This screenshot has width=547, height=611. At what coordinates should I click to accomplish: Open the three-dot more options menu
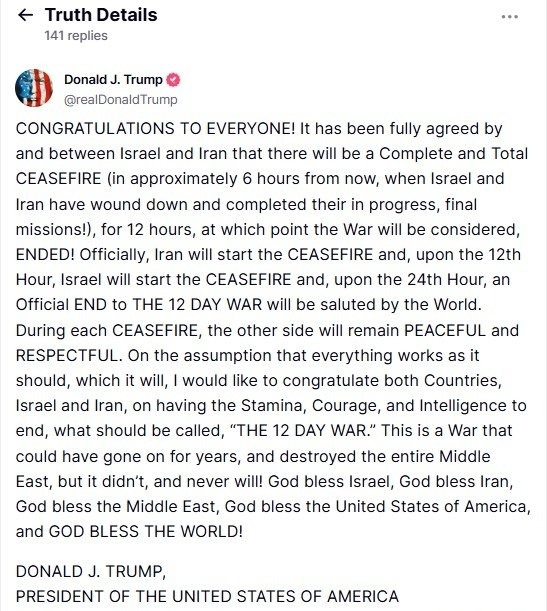point(510,17)
